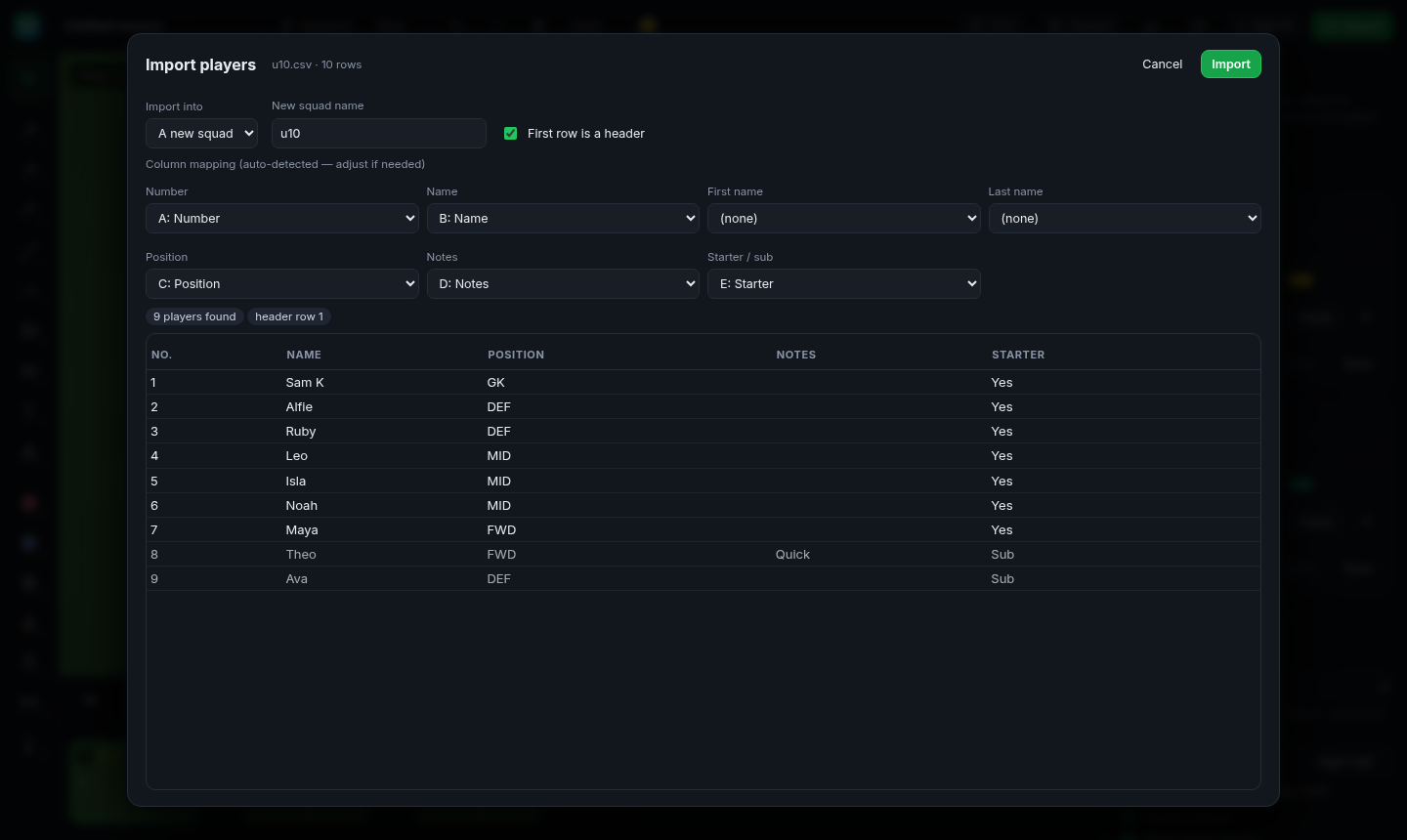The width and height of the screenshot is (1407, 840).
Task: Edit the new squad name field
Action: tap(378, 134)
